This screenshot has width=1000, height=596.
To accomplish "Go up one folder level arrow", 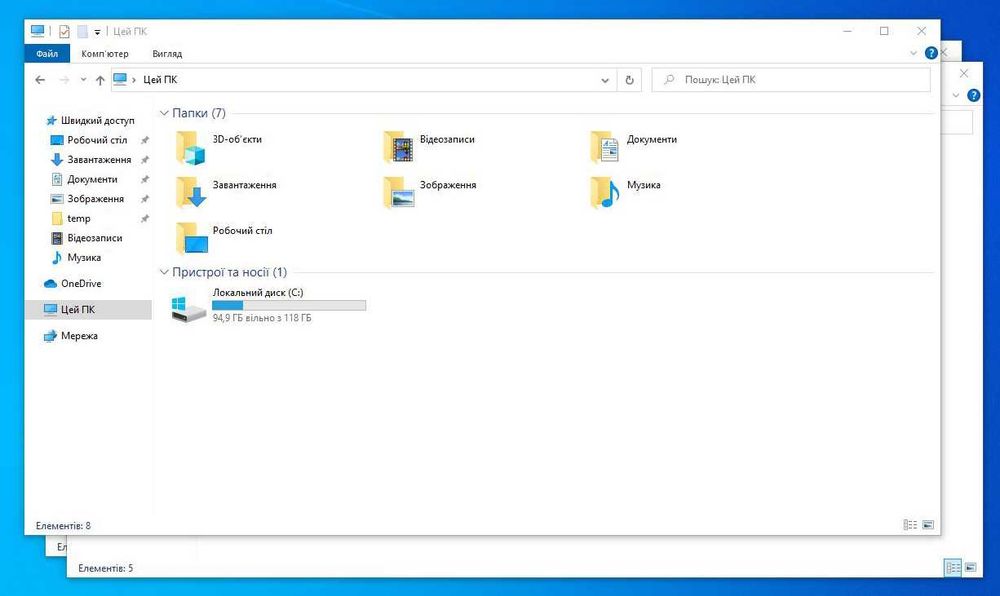I will click(100, 80).
